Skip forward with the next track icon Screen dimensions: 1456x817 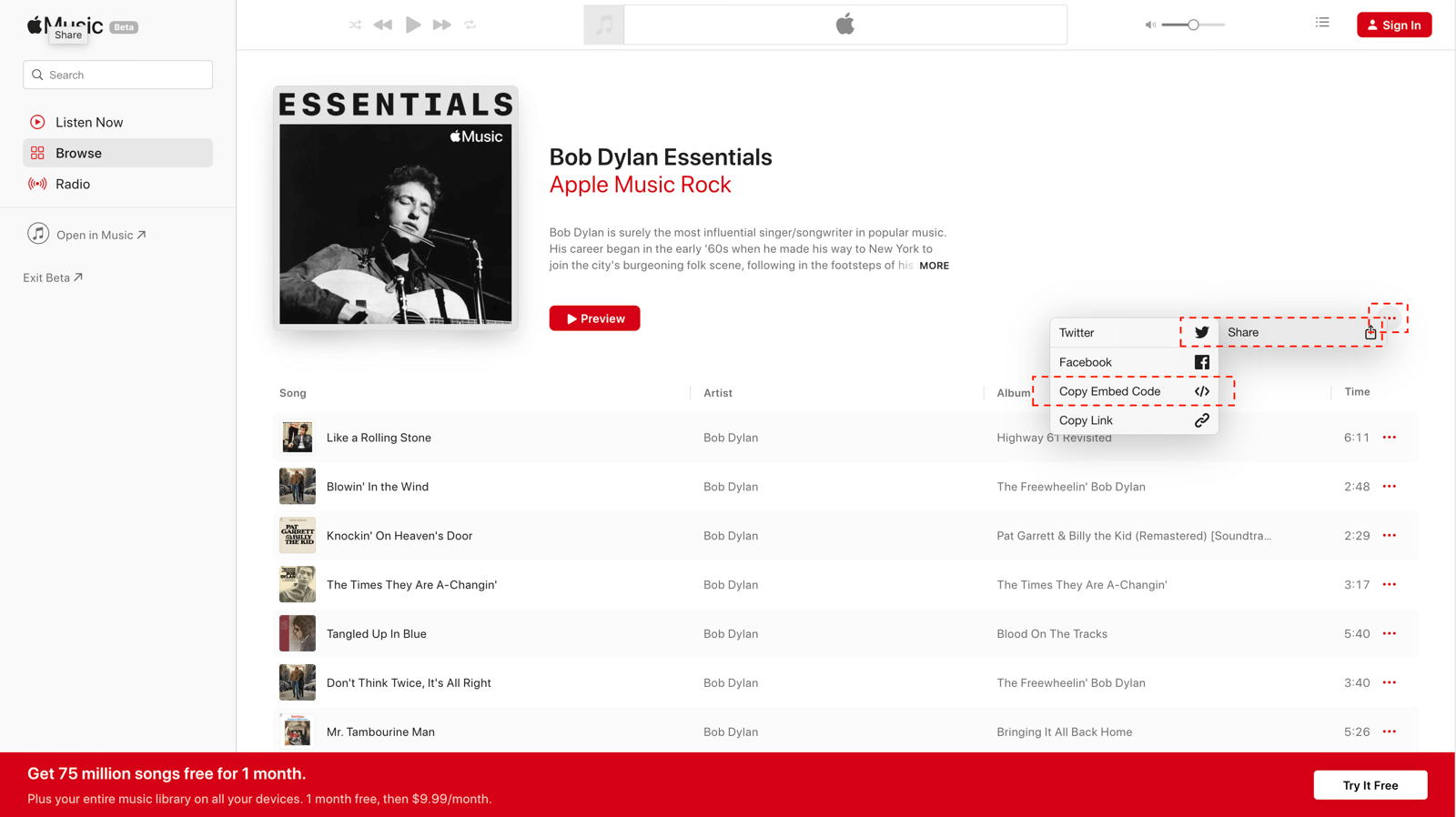(x=442, y=25)
